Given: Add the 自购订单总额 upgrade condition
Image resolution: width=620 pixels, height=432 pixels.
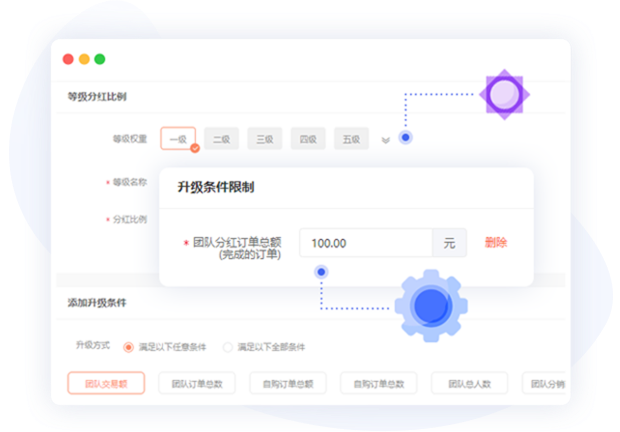Looking at the screenshot, I should [x=287, y=383].
